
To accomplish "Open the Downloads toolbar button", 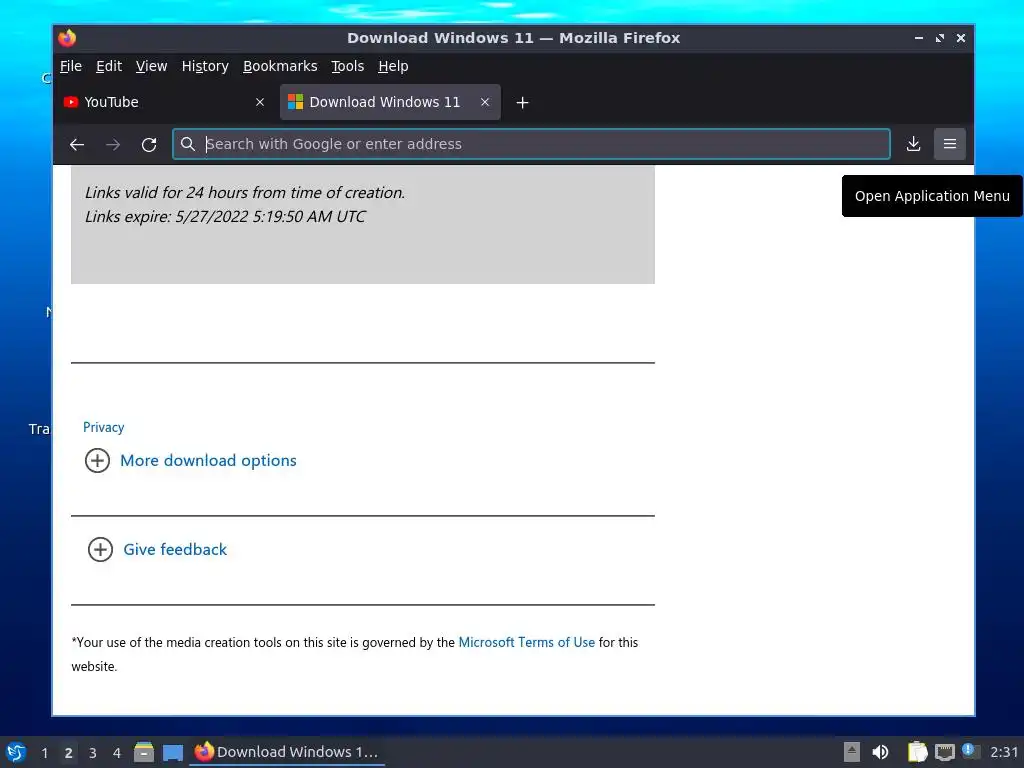I will click(913, 144).
